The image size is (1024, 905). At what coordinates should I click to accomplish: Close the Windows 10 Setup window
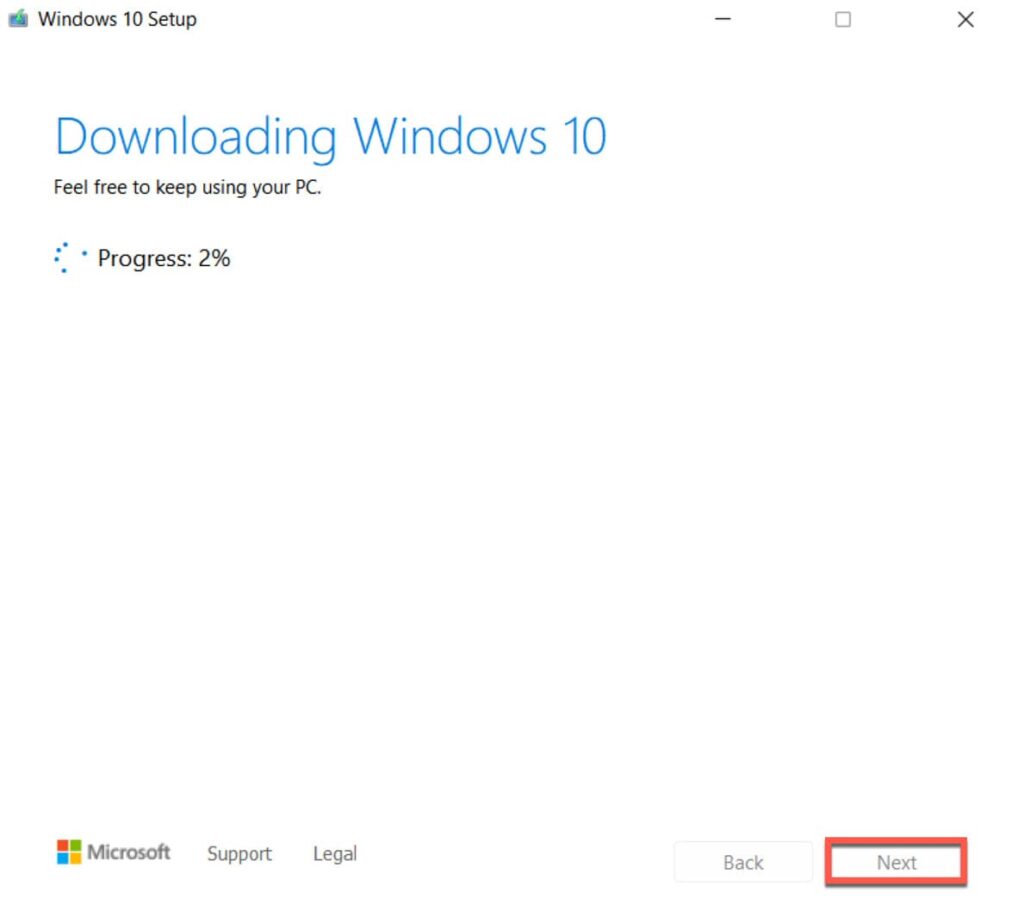(965, 19)
